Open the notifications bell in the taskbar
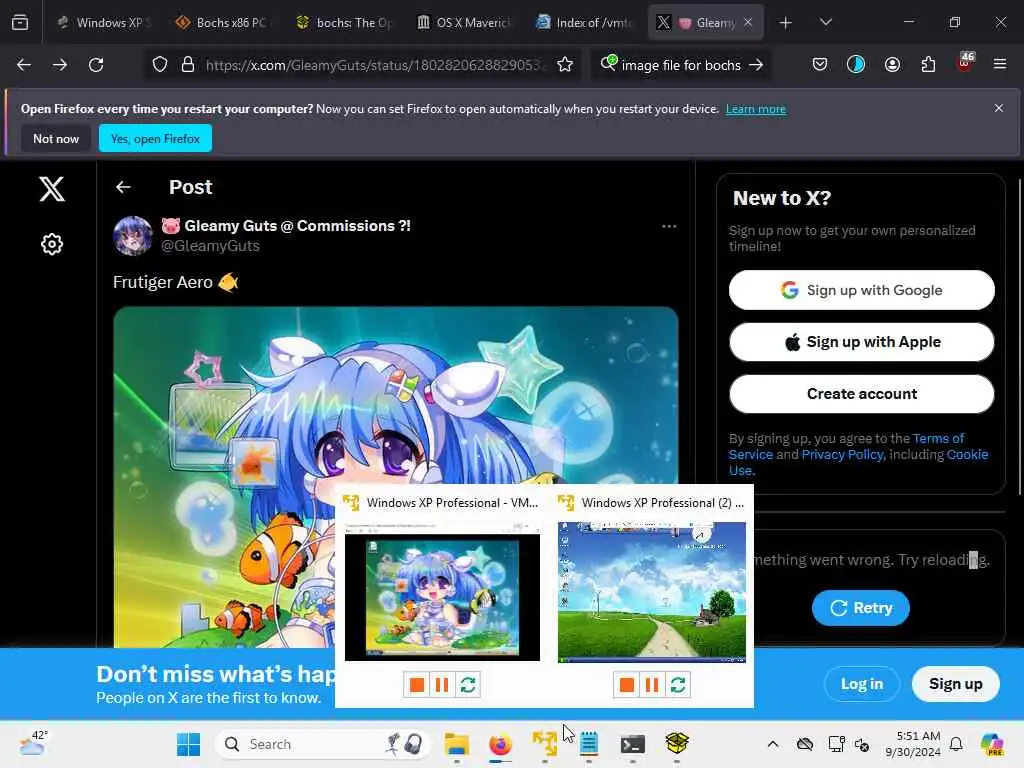 [x=956, y=744]
